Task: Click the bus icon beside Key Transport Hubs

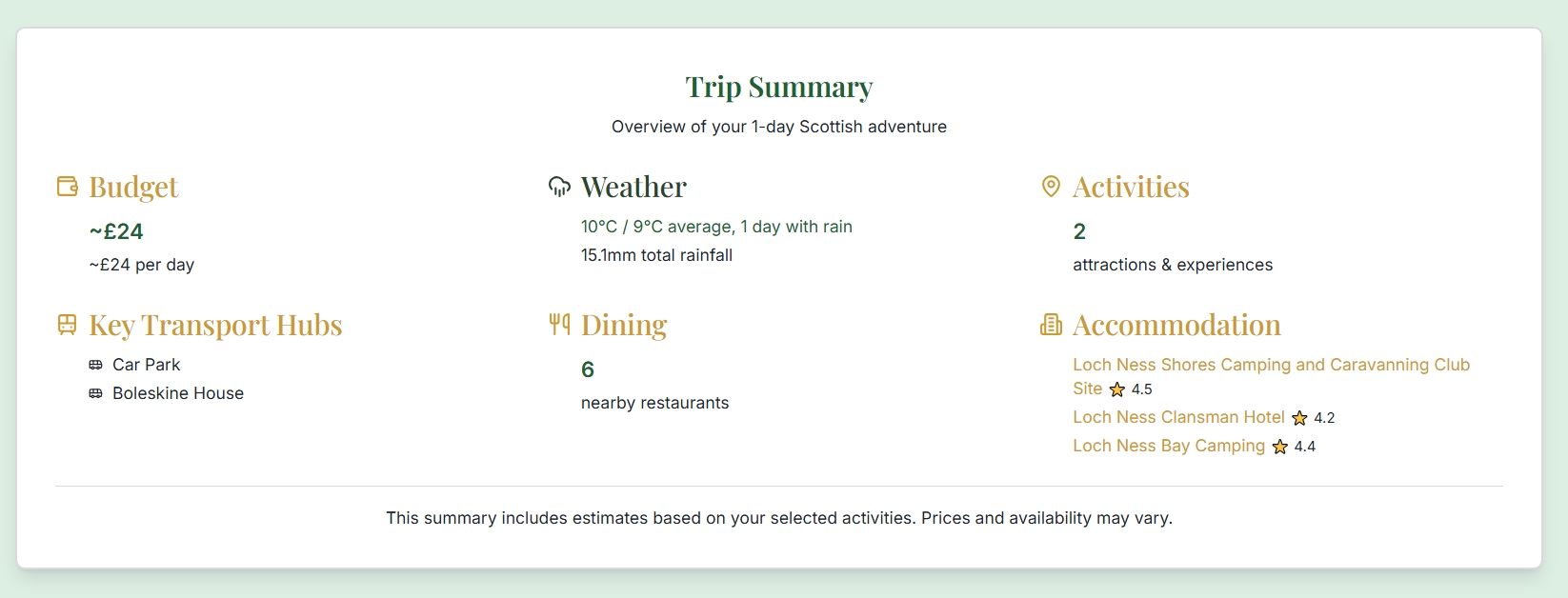Action: point(67,325)
